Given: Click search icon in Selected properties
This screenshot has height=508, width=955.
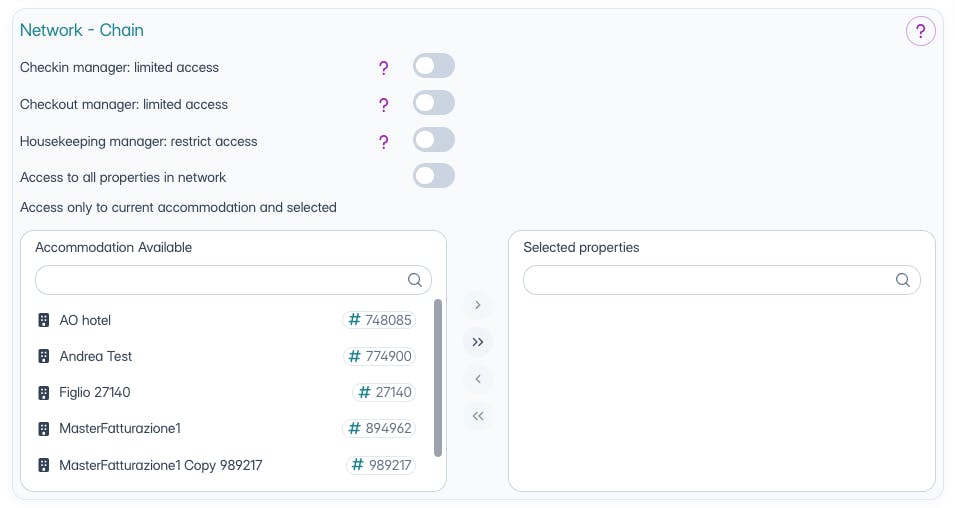Looking at the screenshot, I should (x=903, y=280).
